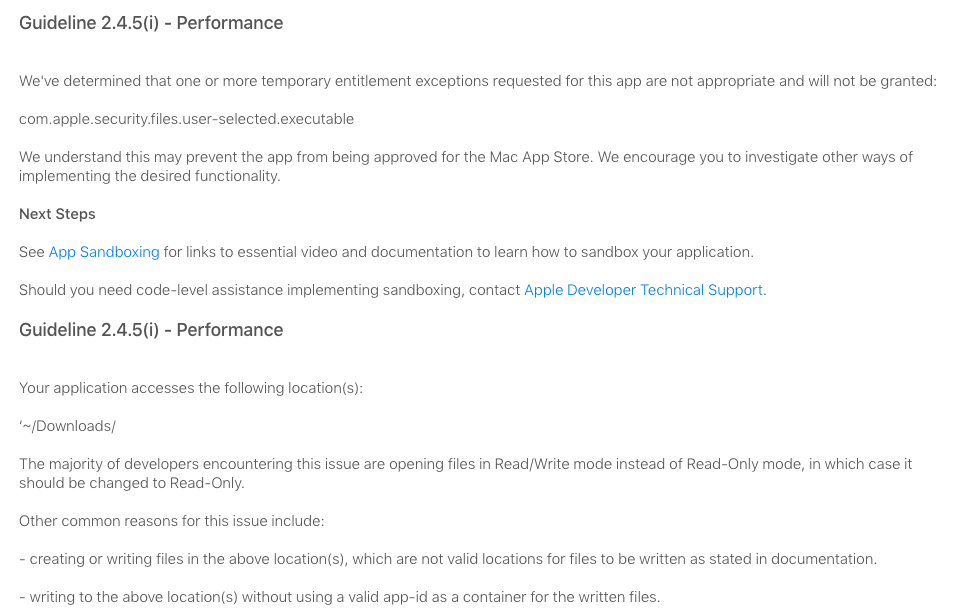
Task: Click the com.apple.security.files.user-selected.executable entitlement text
Action: [187, 119]
